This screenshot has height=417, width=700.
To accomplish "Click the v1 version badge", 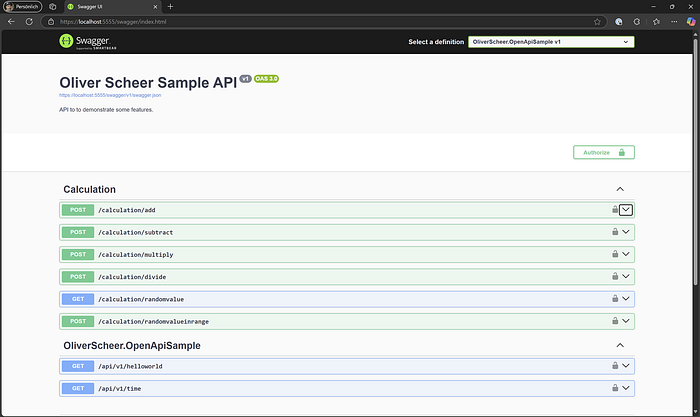I will click(x=246, y=79).
